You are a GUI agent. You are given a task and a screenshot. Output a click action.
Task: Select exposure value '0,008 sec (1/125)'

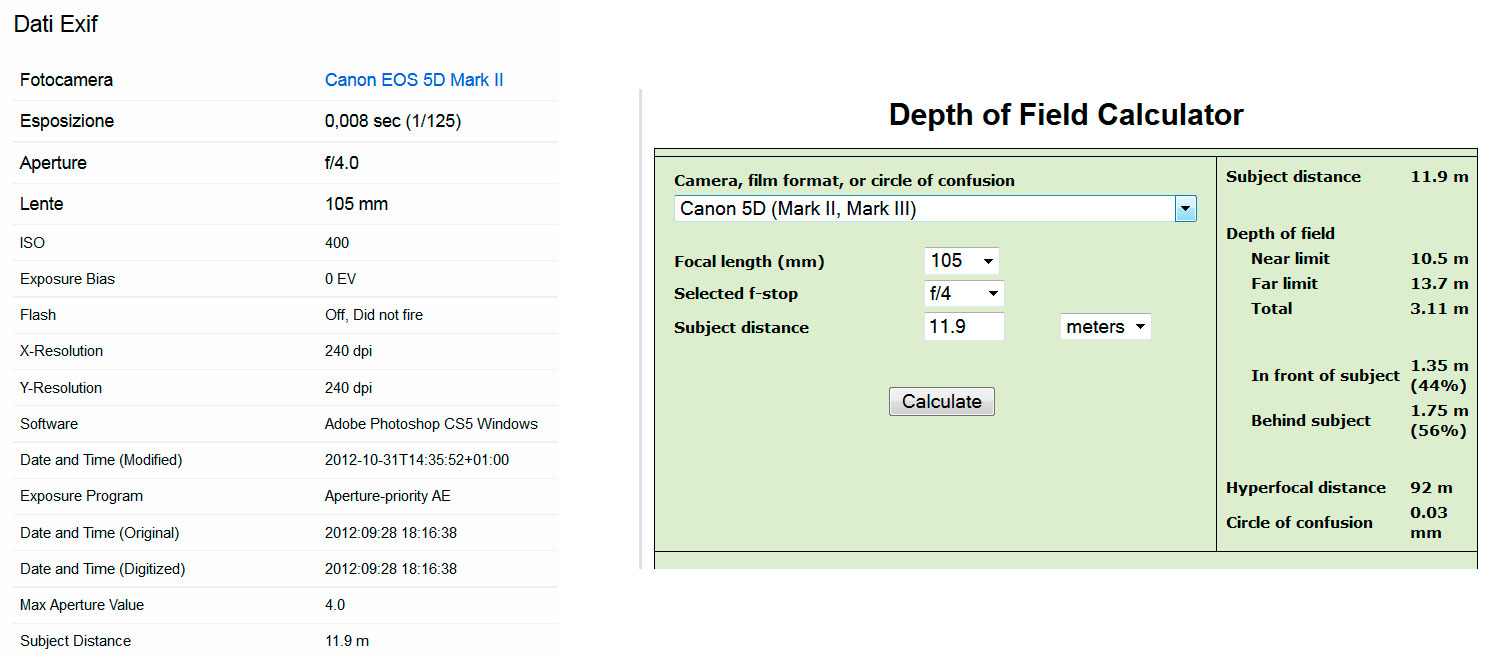[x=393, y=121]
